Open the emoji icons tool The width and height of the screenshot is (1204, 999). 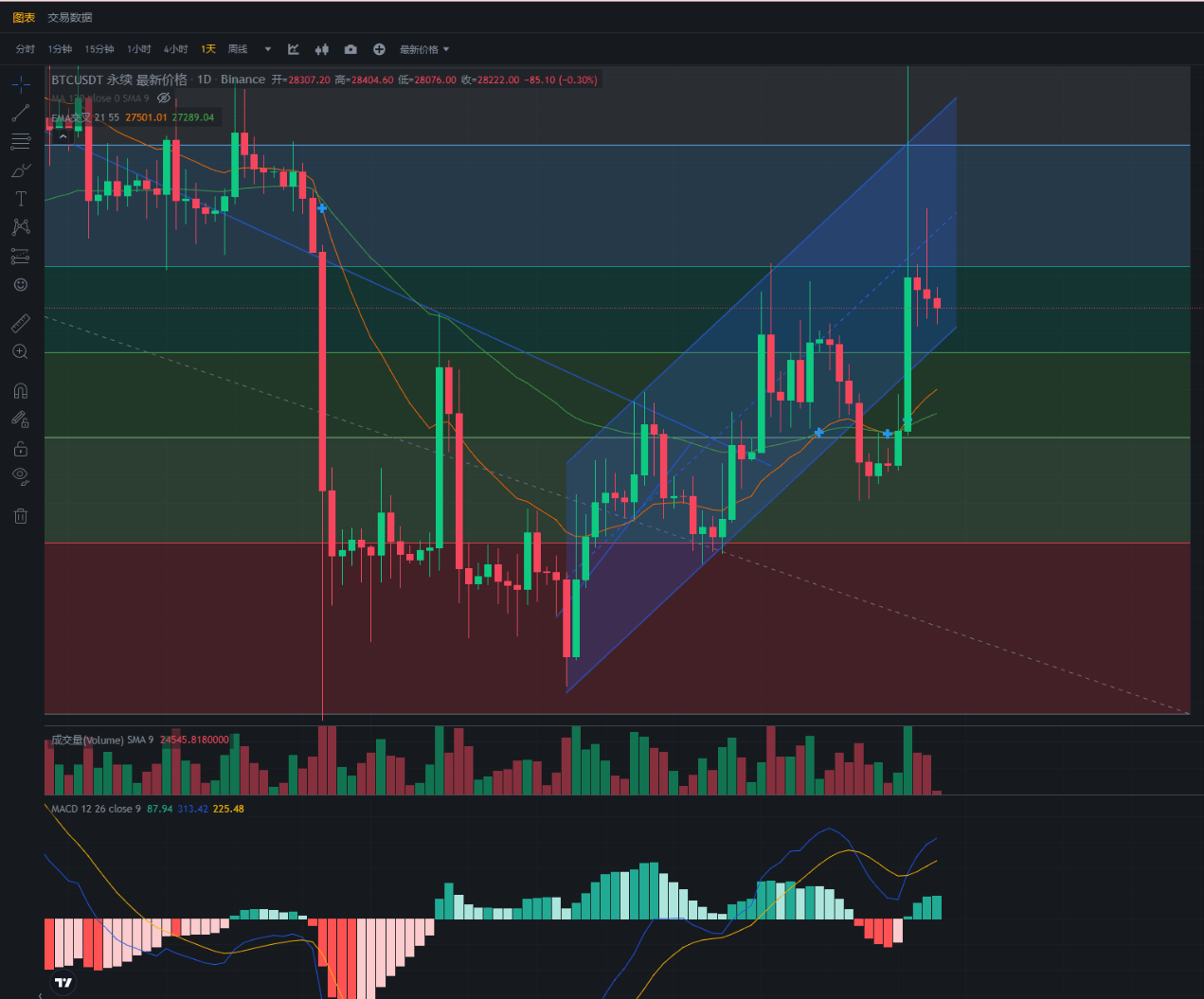pyautogui.click(x=20, y=285)
